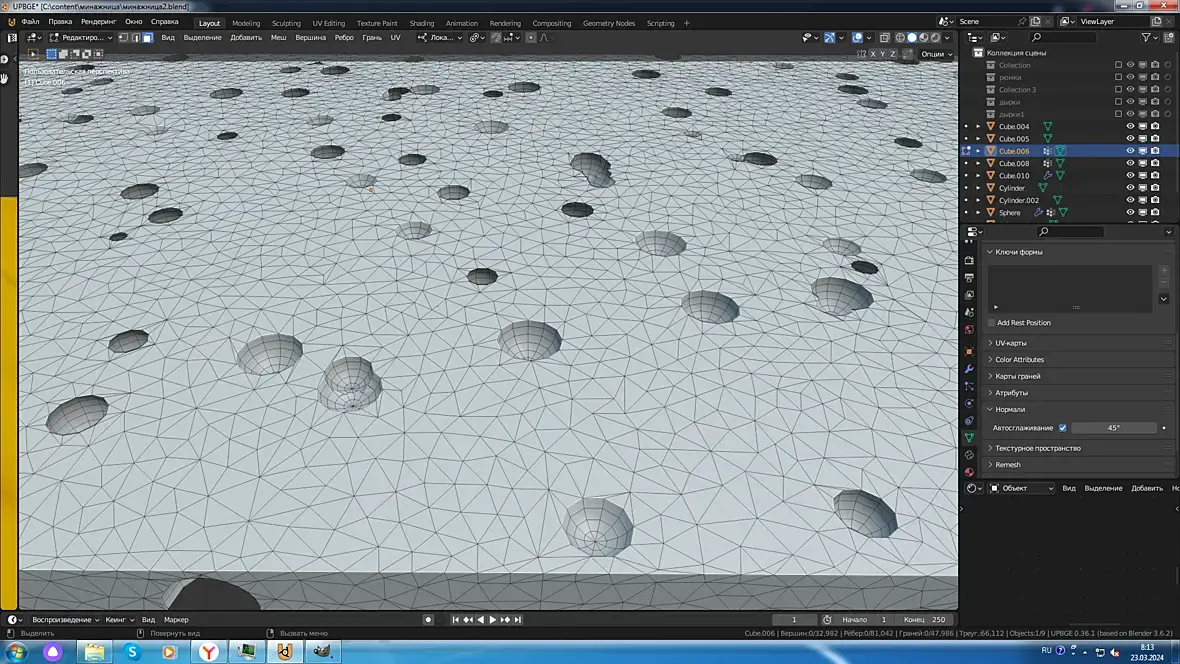Open the Material properties tab
The width and height of the screenshot is (1180, 664).
[x=969, y=472]
